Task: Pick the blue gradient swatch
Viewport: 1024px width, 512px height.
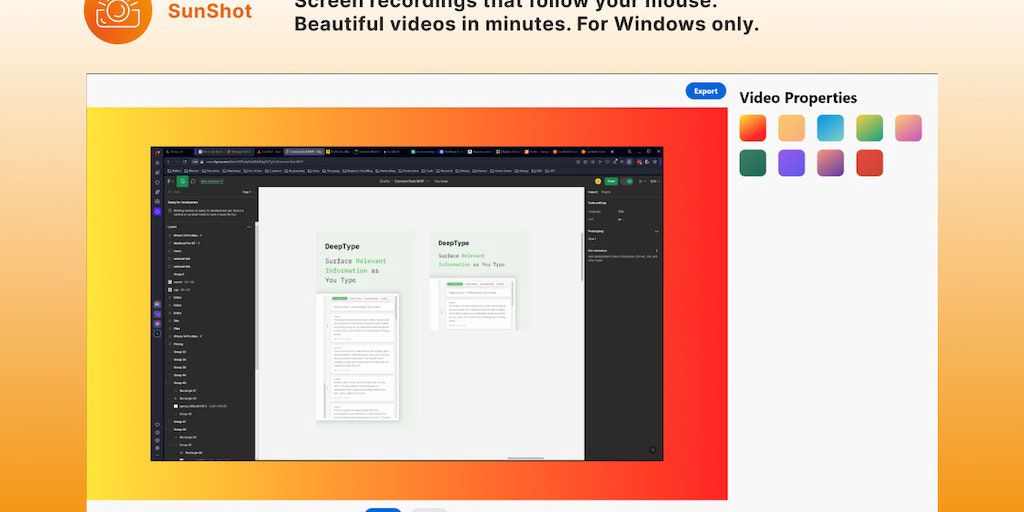Action: tap(830, 128)
